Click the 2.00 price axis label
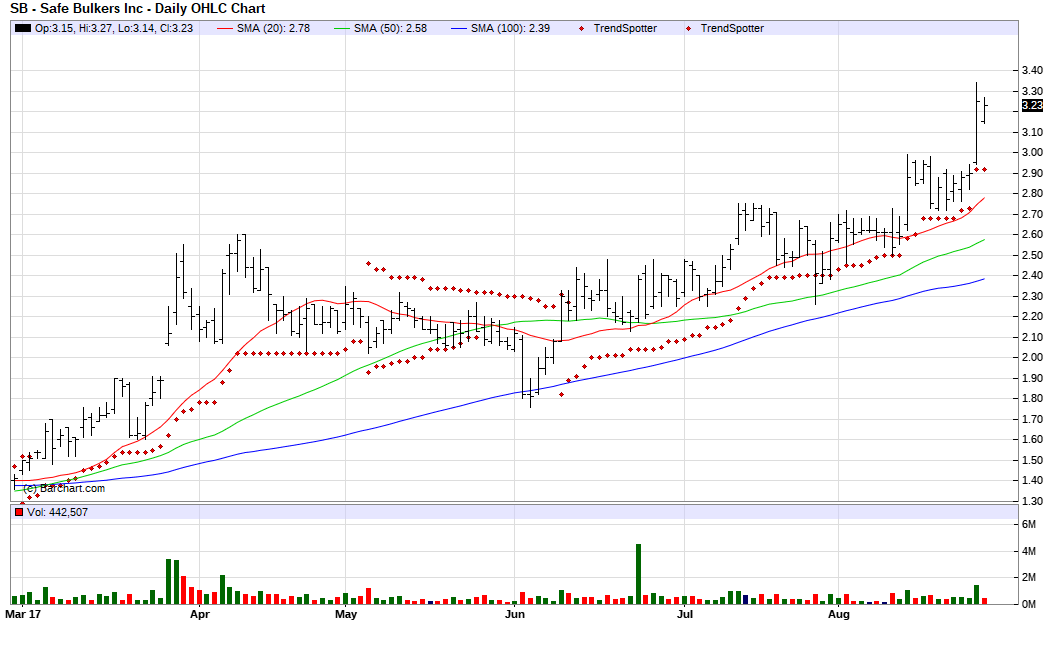This screenshot has height=645, width=1060. point(1032,357)
